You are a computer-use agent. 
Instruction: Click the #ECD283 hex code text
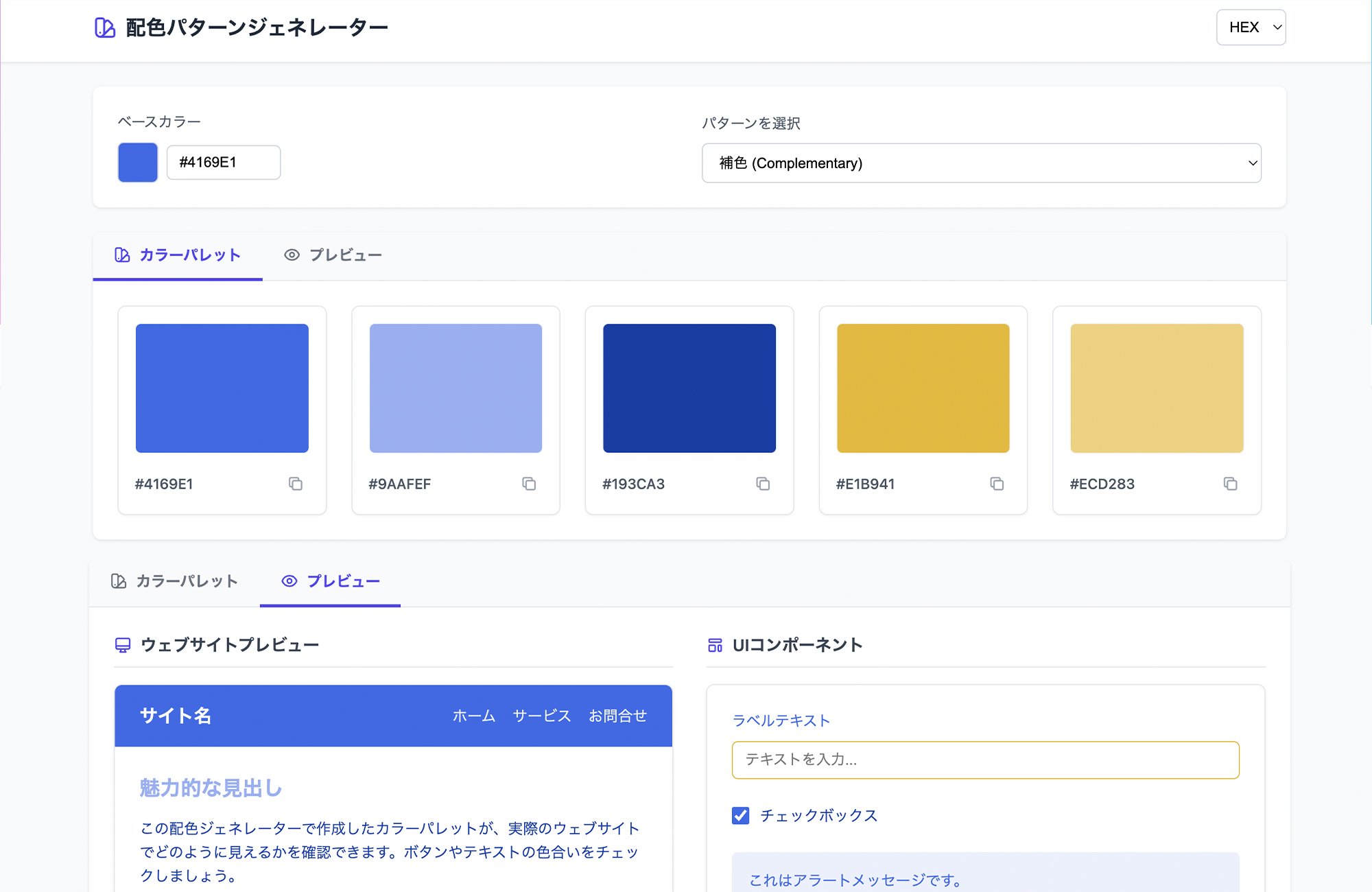click(x=1102, y=484)
